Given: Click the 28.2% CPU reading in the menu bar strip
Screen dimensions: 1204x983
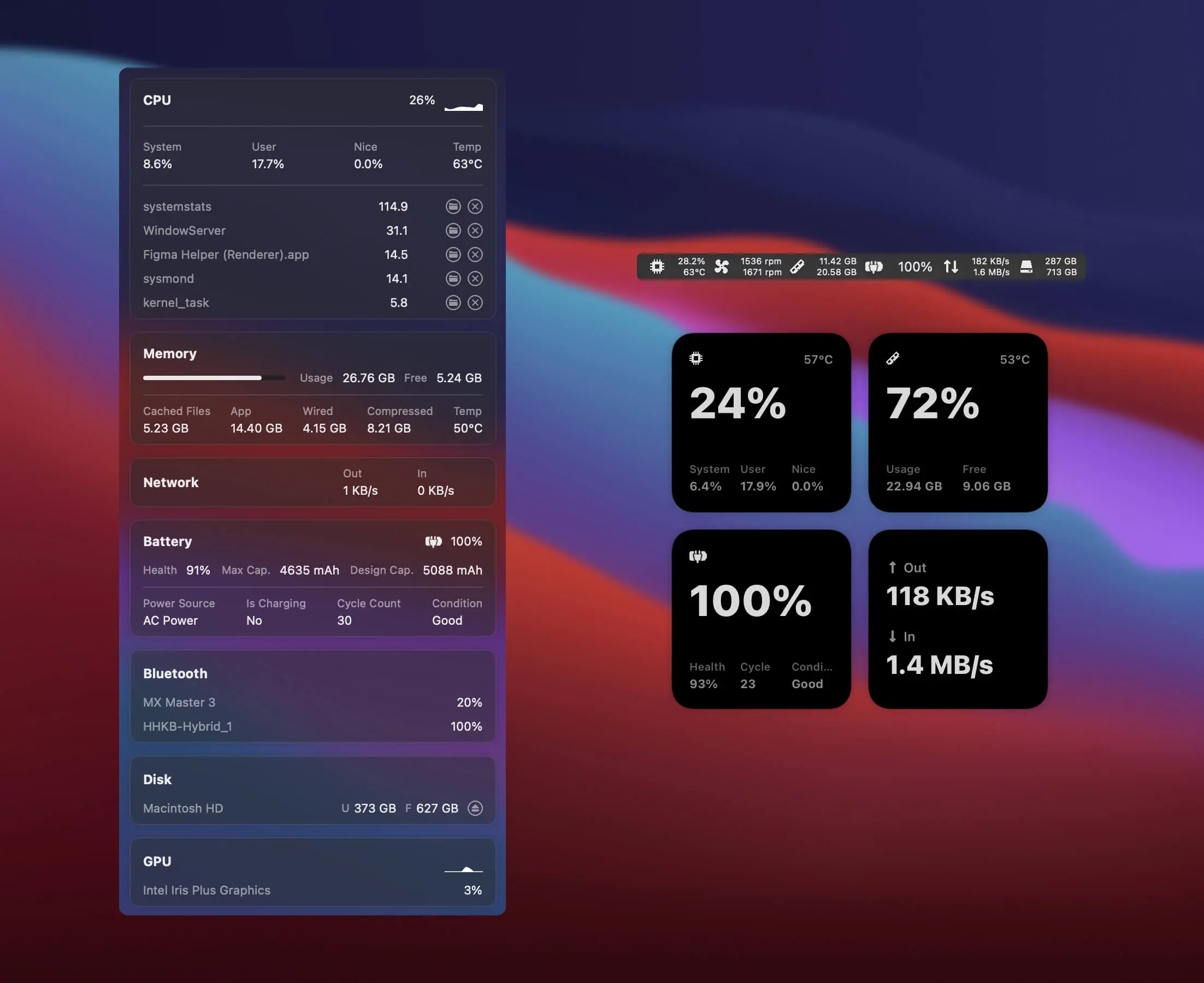Looking at the screenshot, I should coord(691,261).
